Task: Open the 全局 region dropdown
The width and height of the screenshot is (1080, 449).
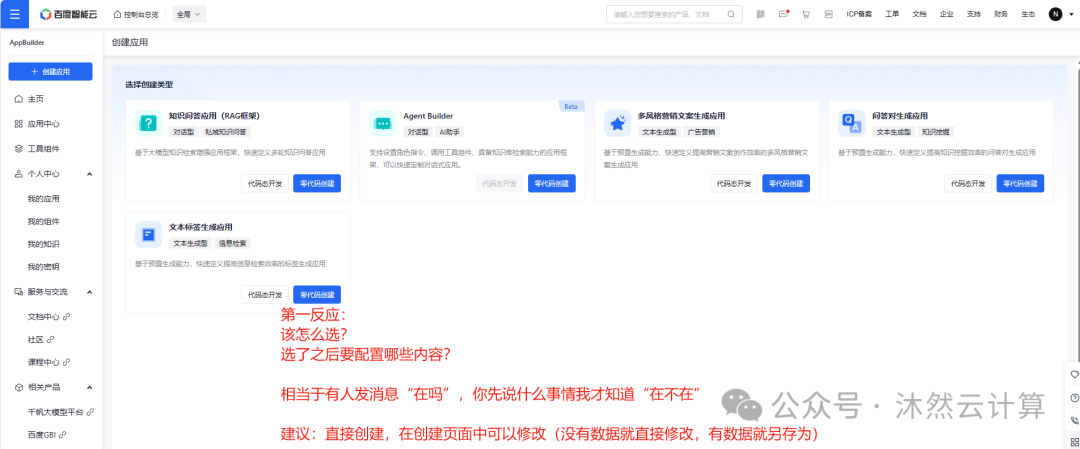Action: 189,14
